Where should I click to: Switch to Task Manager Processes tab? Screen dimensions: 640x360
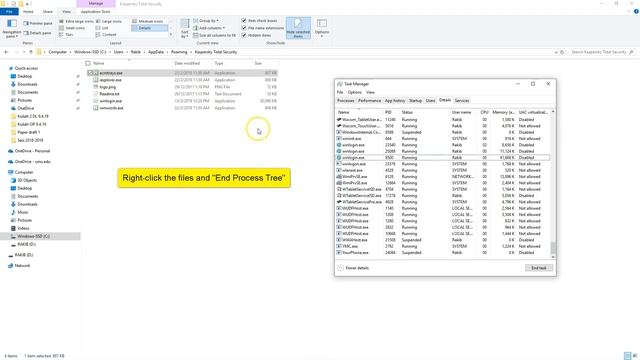coord(345,100)
